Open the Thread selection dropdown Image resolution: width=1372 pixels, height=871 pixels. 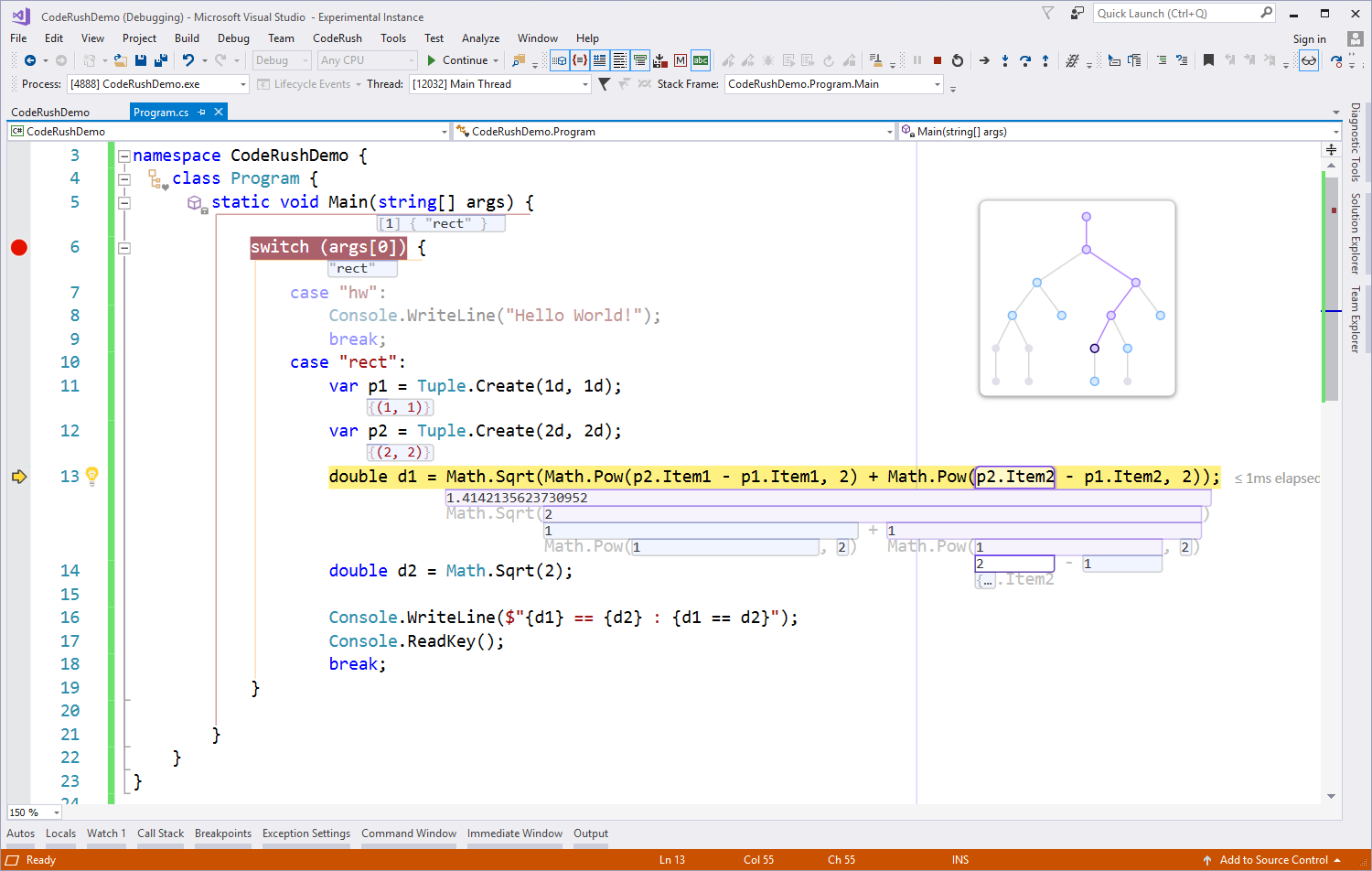click(585, 83)
